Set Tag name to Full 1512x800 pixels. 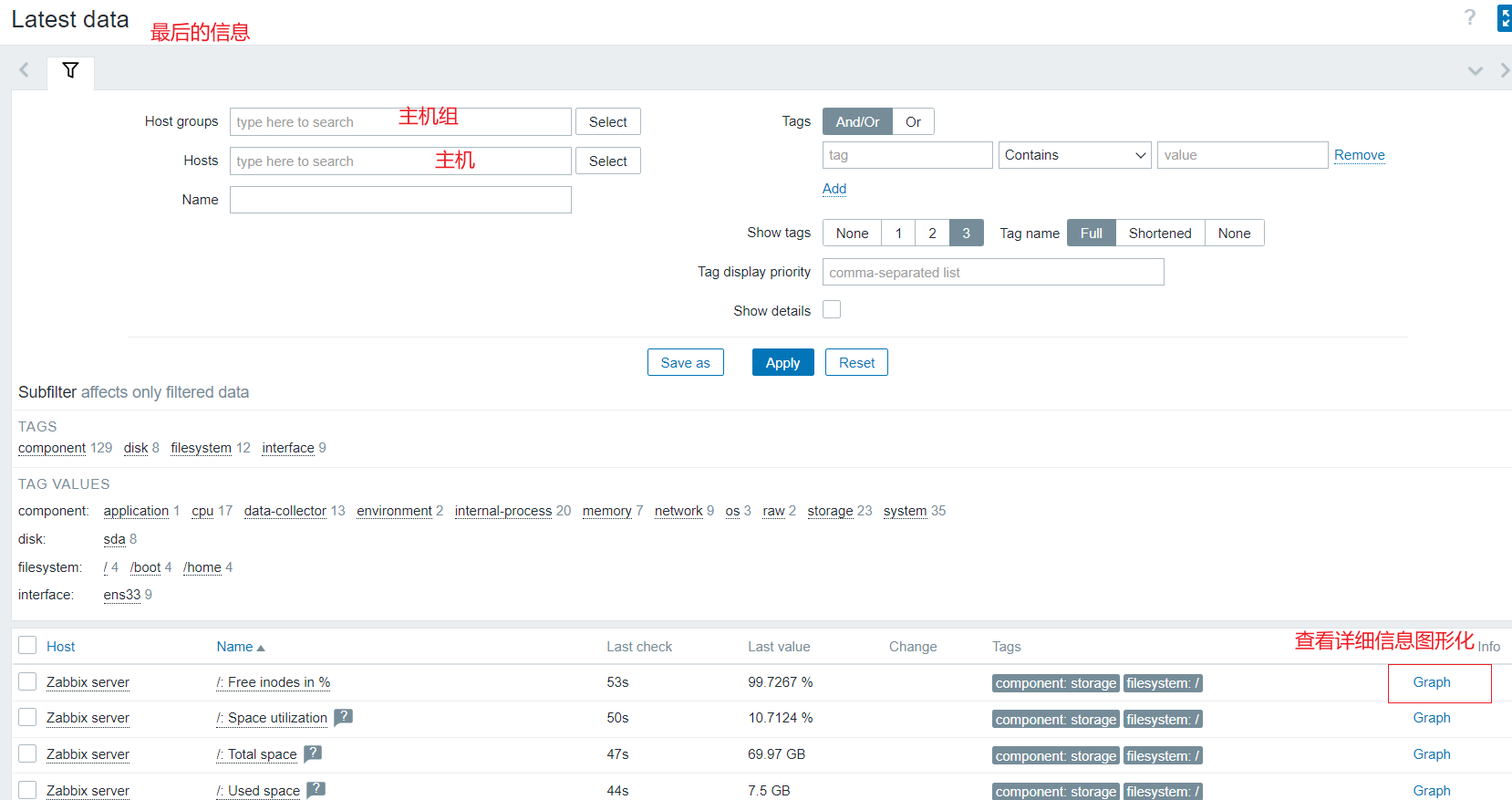point(1091,233)
